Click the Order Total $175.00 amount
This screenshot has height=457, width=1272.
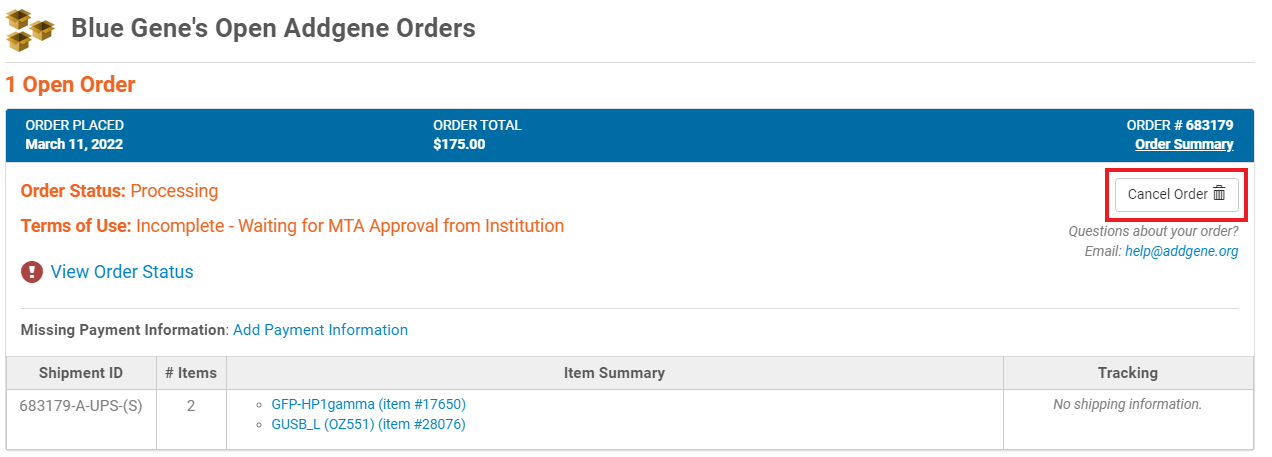point(459,144)
